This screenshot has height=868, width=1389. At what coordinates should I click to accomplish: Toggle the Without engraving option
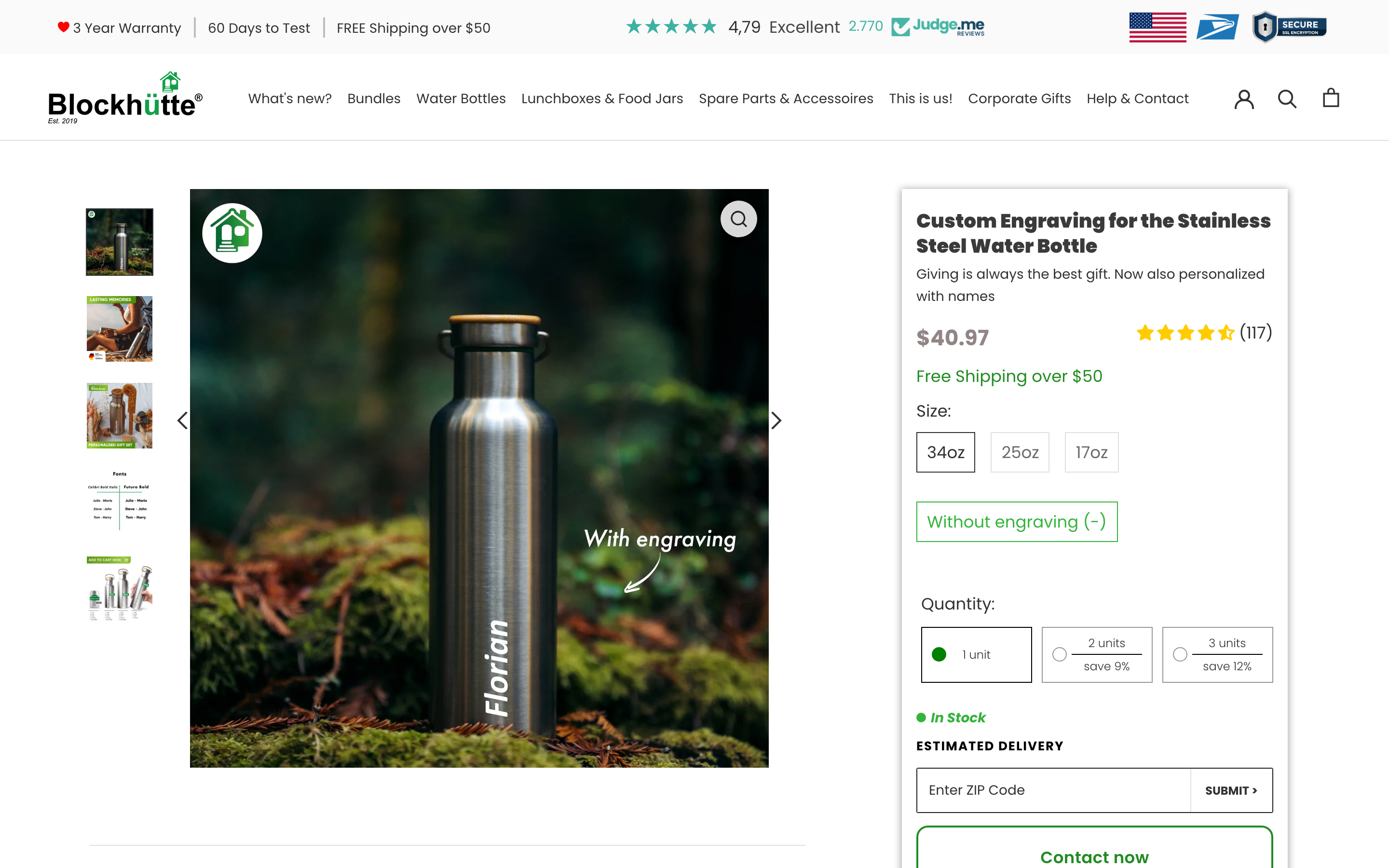tap(1017, 522)
